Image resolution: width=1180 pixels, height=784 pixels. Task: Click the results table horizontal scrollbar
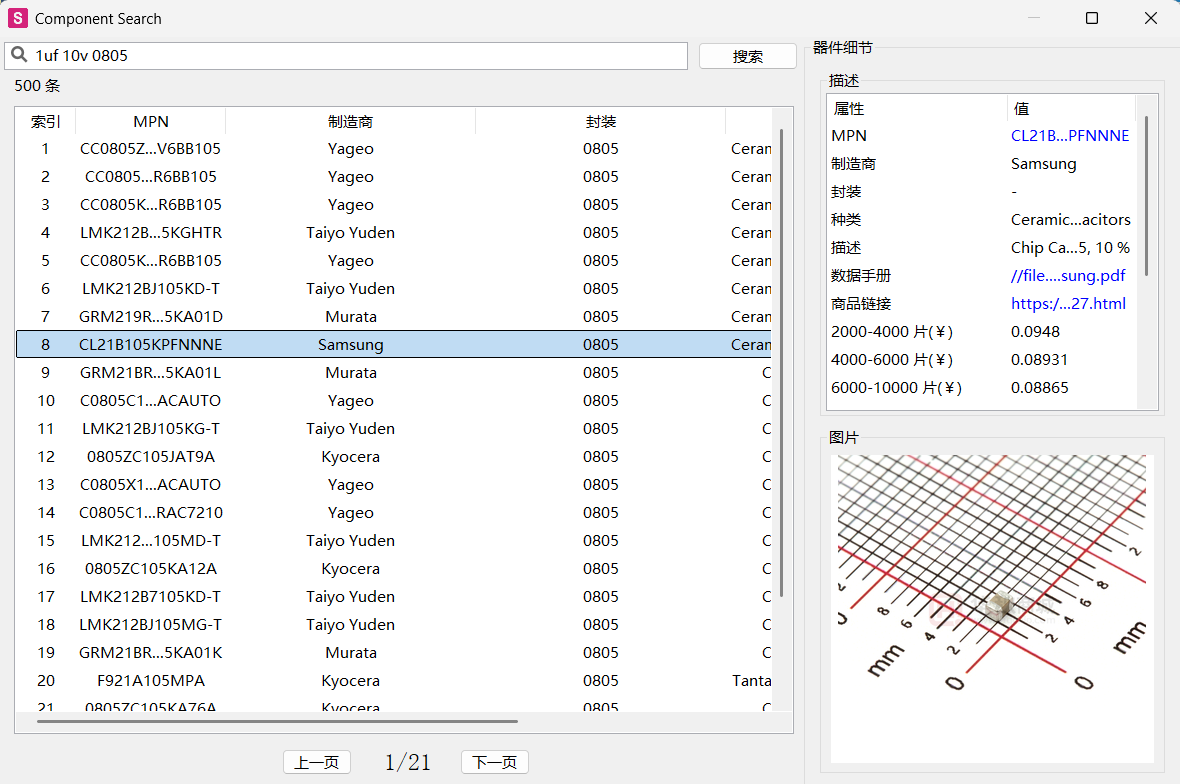(x=277, y=720)
